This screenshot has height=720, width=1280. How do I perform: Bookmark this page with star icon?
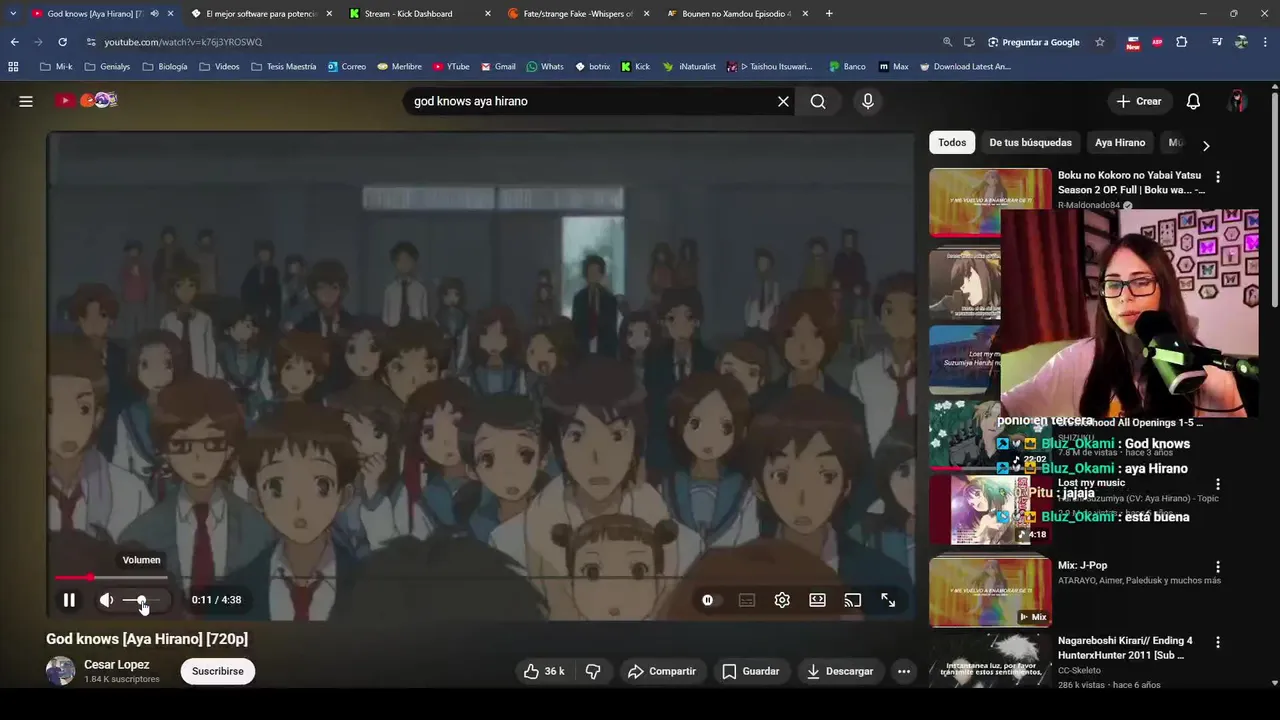[1100, 42]
